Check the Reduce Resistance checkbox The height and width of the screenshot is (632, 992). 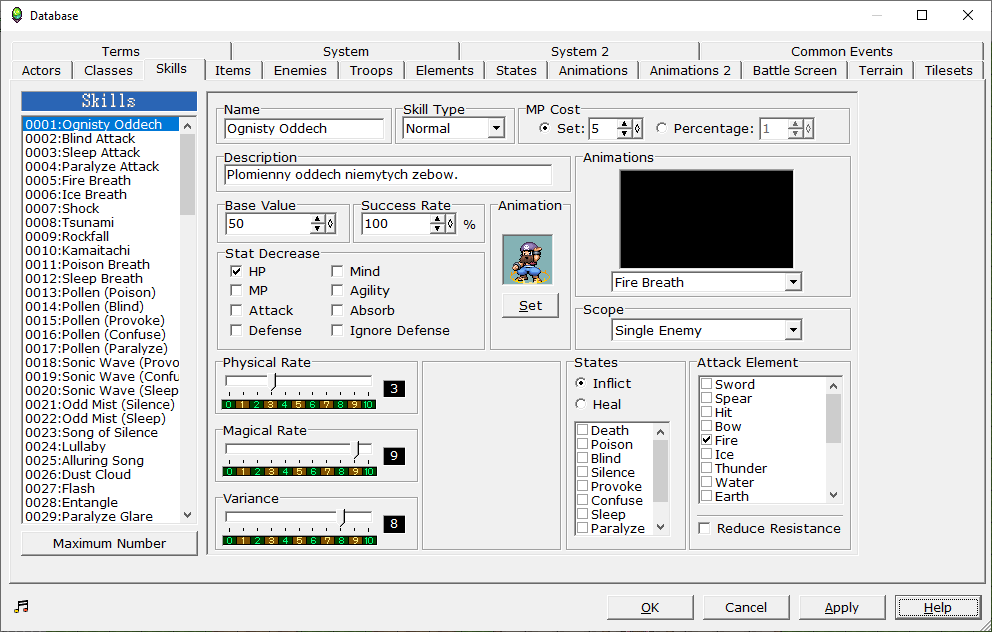[x=704, y=528]
